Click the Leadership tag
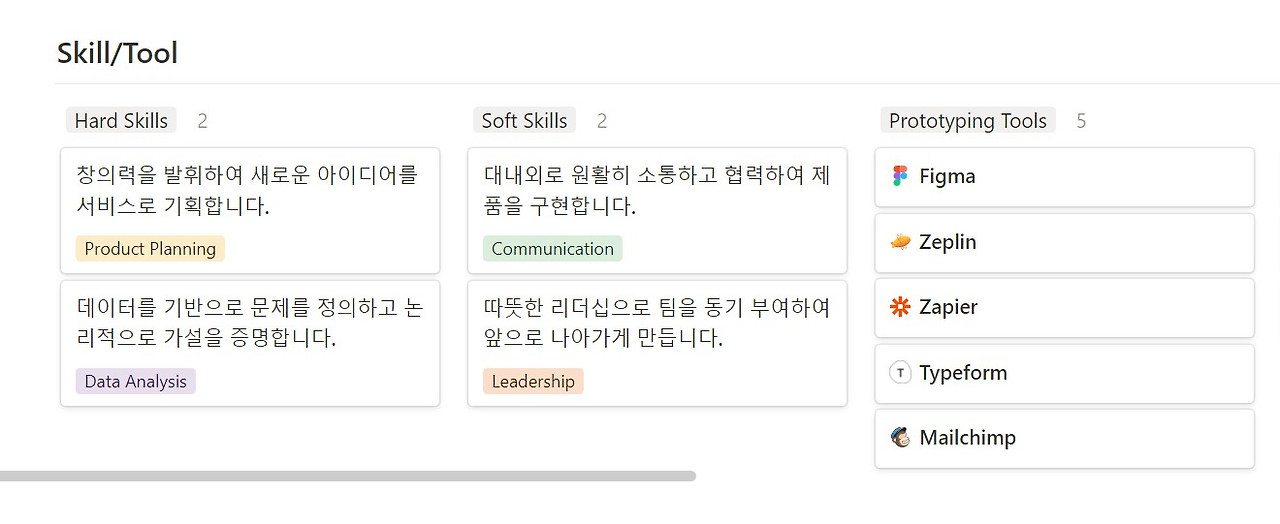Image resolution: width=1280 pixels, height=524 pixels. point(533,381)
